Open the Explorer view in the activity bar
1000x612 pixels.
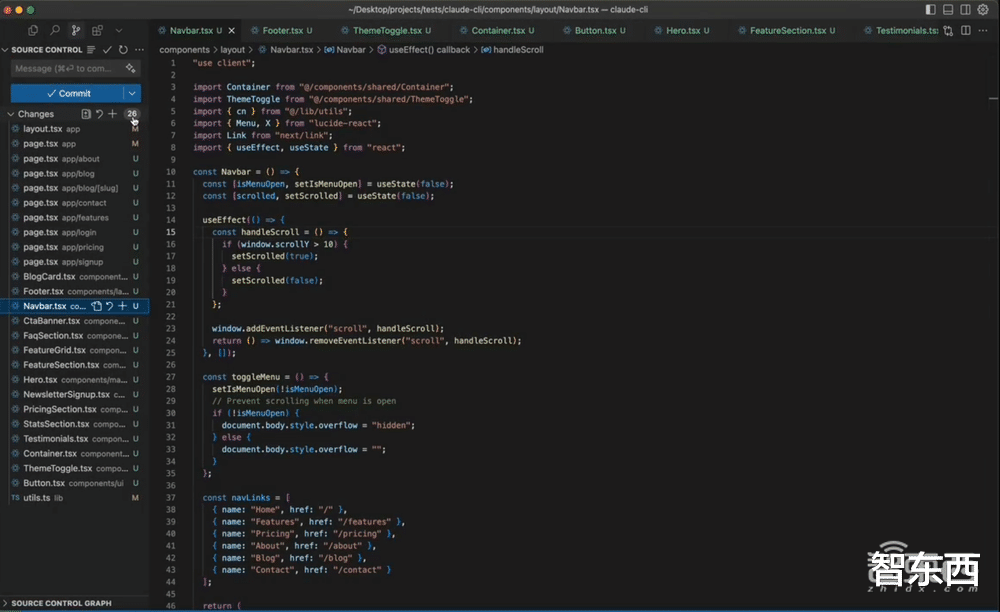tap(33, 31)
